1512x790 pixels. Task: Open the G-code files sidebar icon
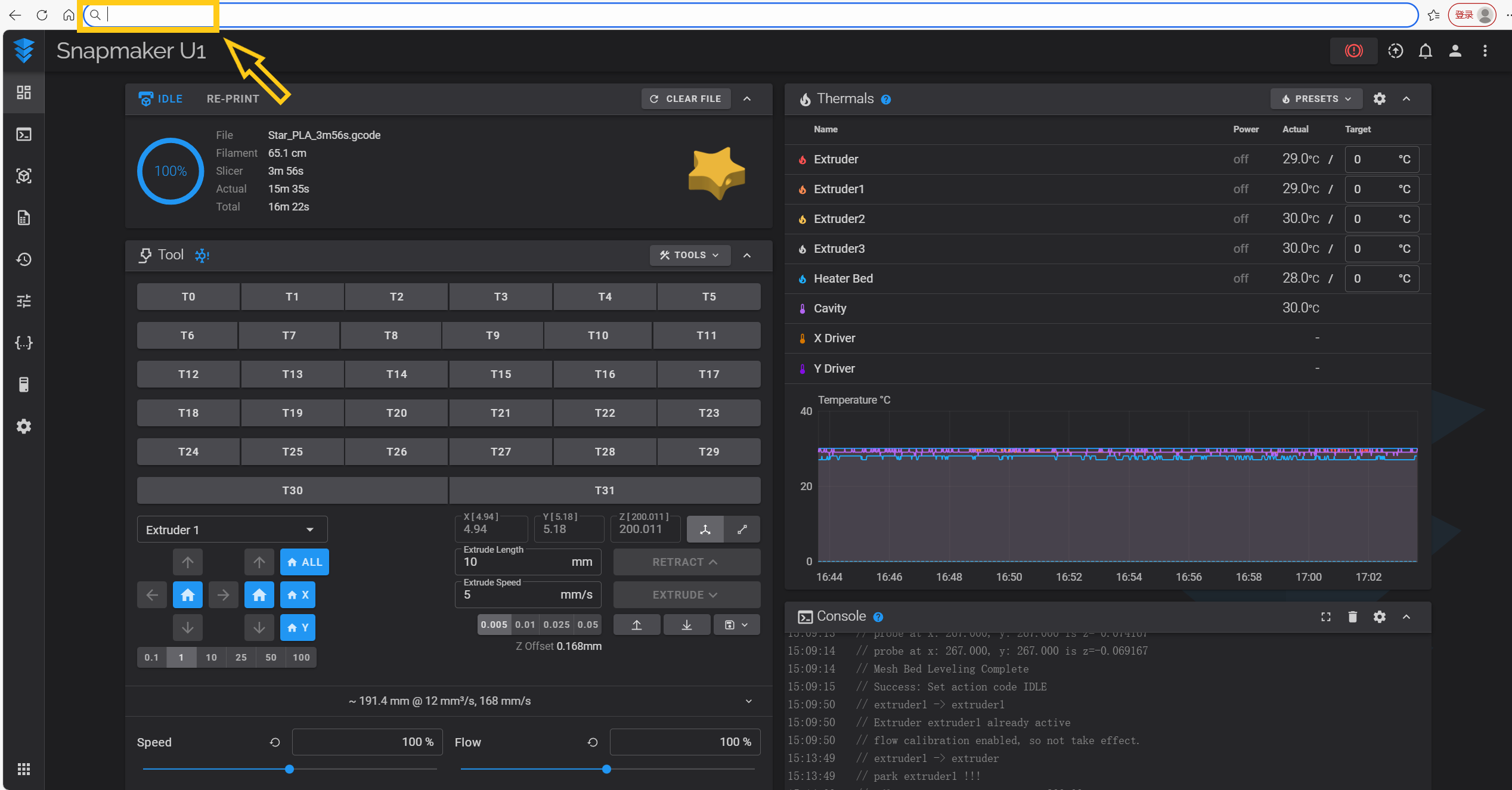coord(24,218)
